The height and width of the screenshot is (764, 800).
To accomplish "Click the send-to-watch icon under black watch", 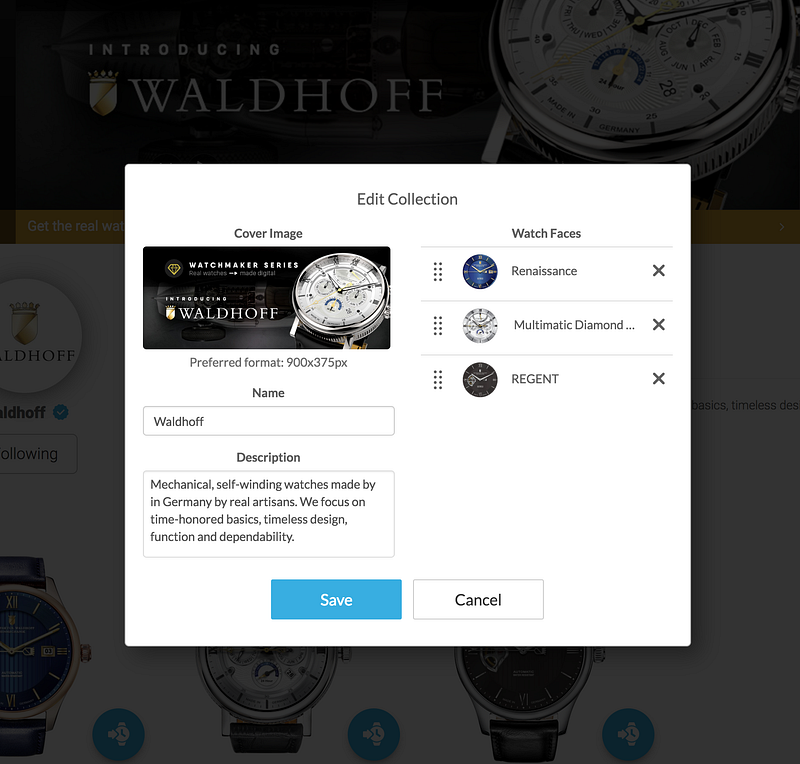I will pos(628,734).
